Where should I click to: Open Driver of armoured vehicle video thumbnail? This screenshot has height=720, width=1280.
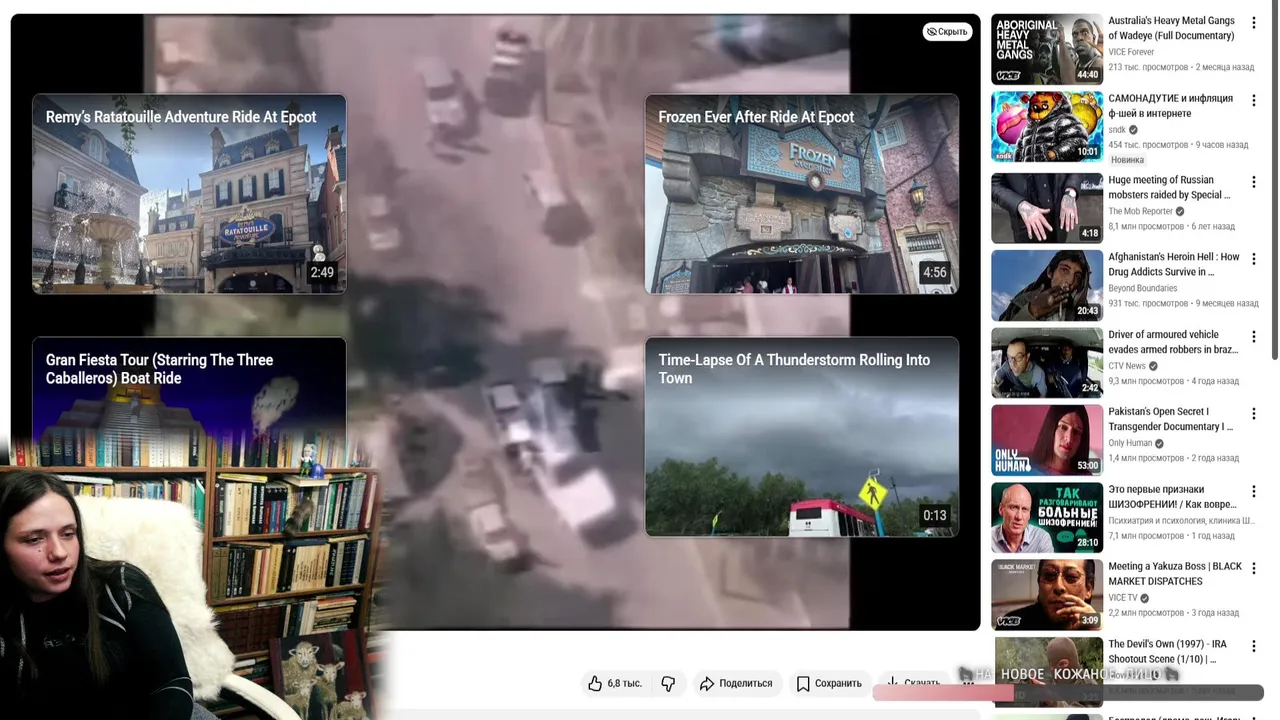(x=1047, y=363)
